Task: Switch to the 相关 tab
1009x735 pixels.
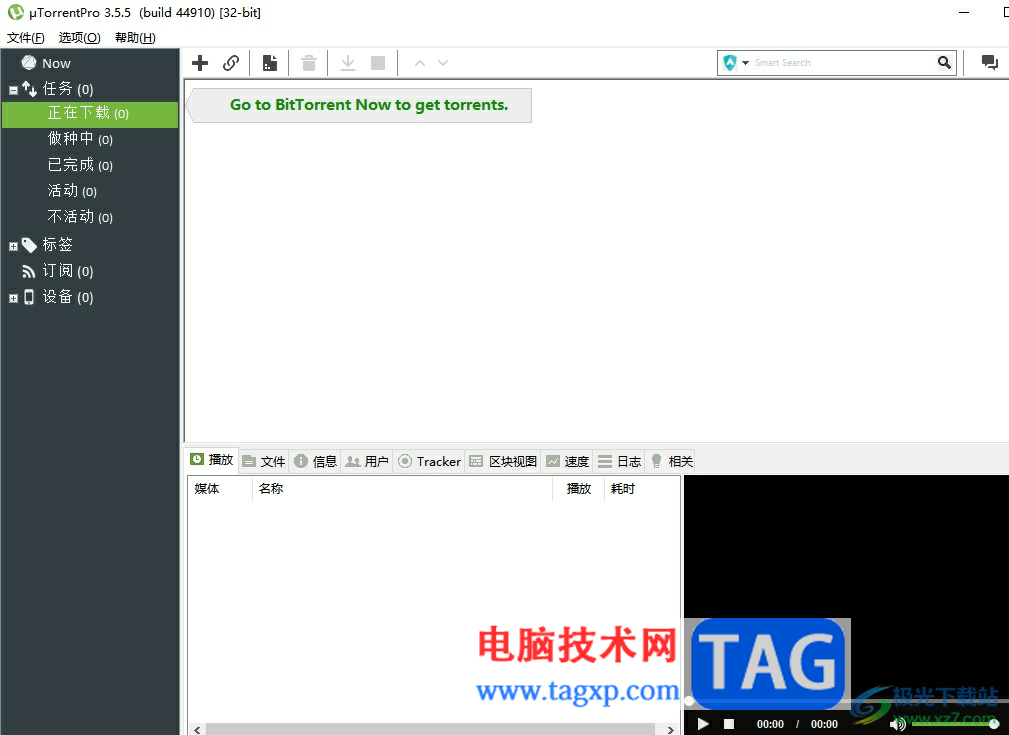Action: coord(671,461)
